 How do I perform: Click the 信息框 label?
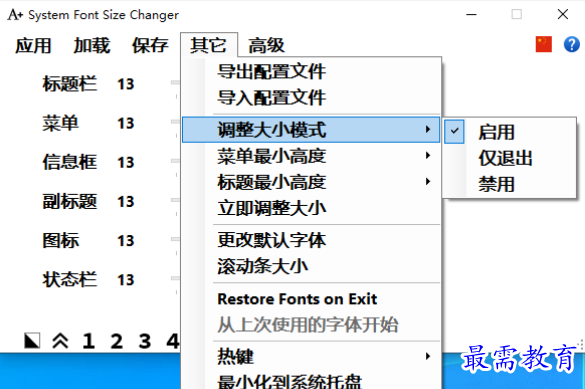tap(70, 162)
